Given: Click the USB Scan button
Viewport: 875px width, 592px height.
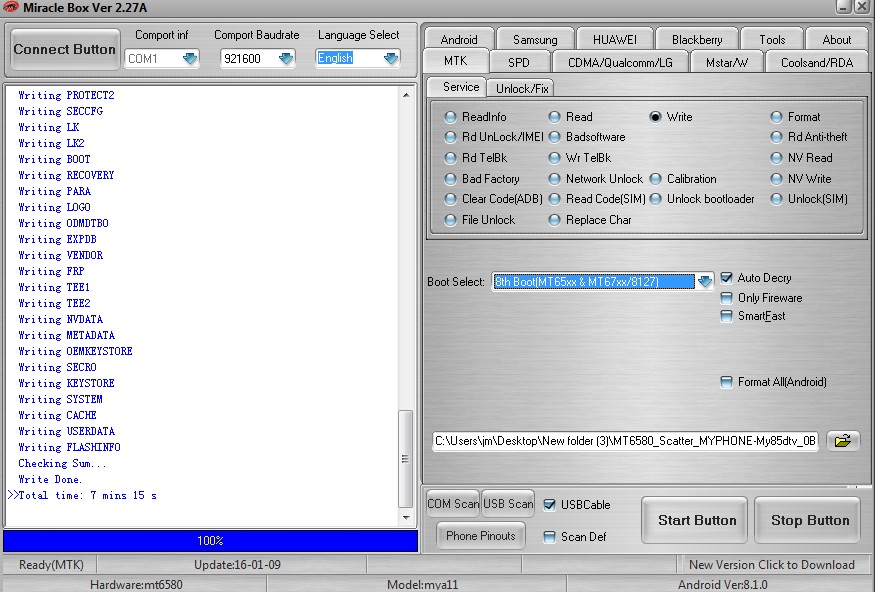Looking at the screenshot, I should (508, 504).
